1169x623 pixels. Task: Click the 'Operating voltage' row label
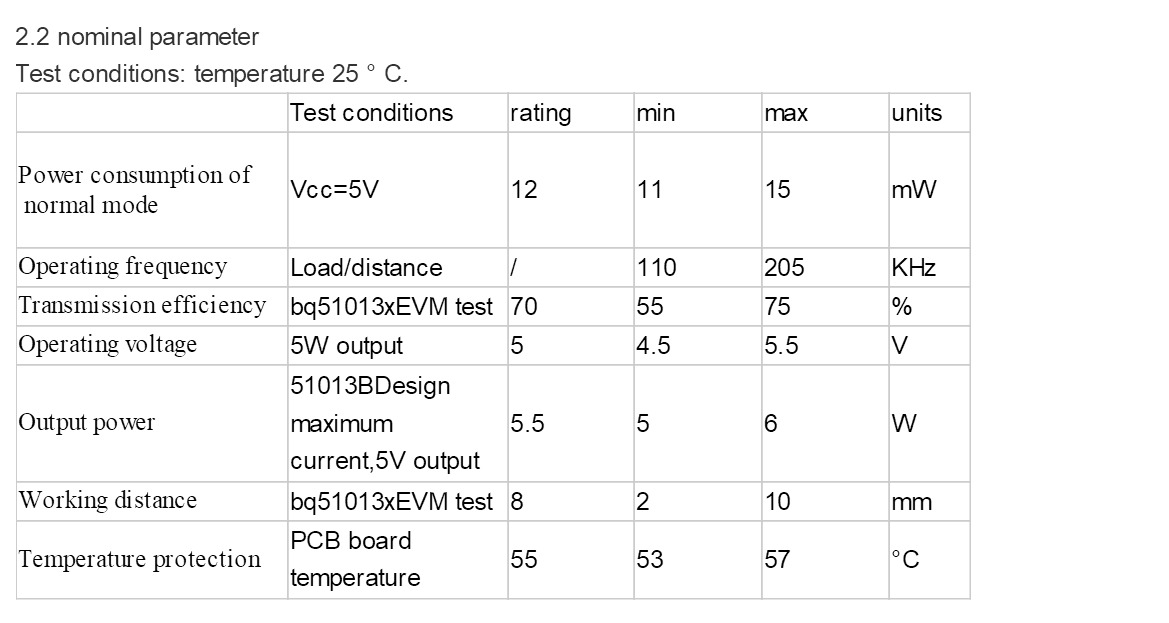152,345
